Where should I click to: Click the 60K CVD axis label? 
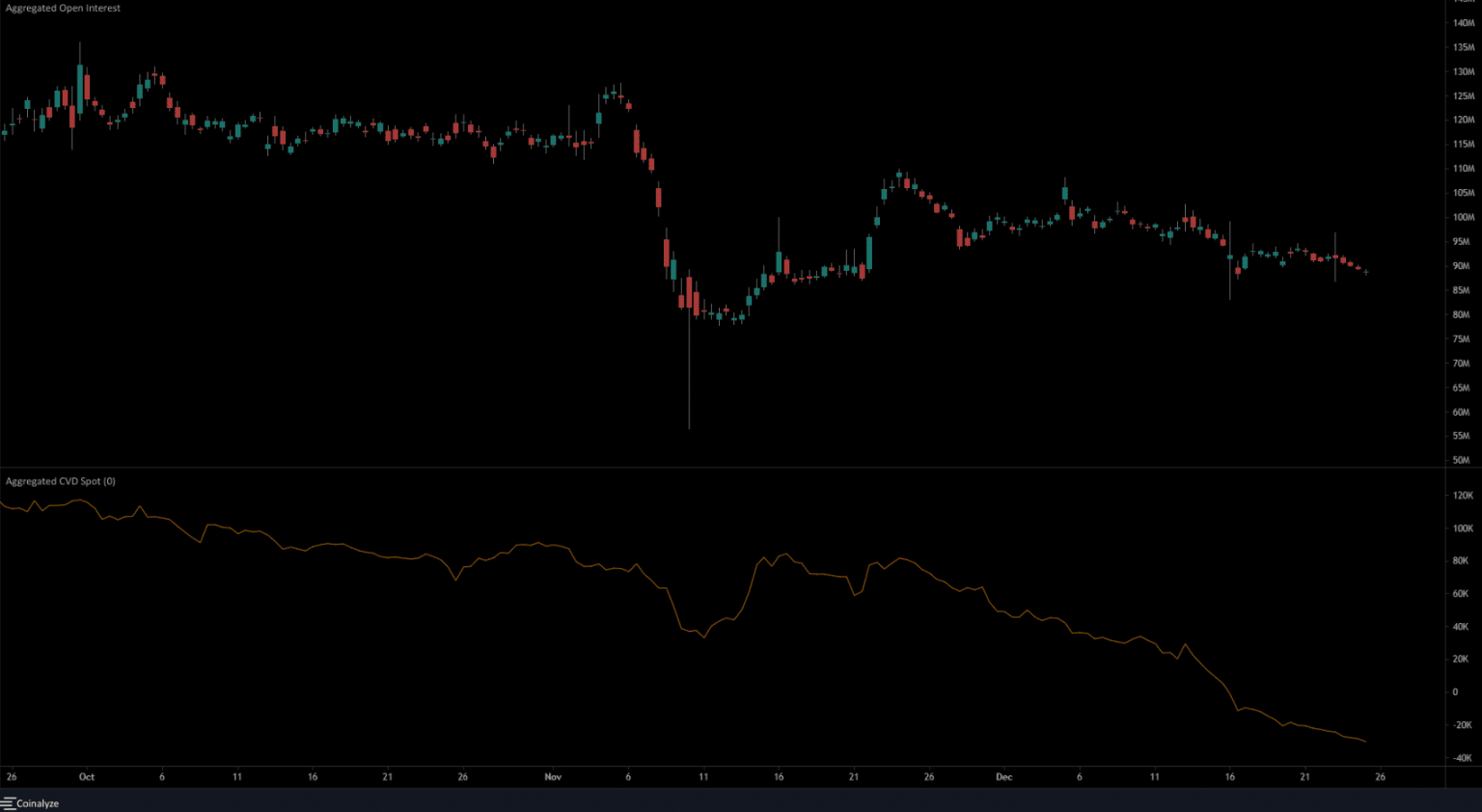(1461, 594)
